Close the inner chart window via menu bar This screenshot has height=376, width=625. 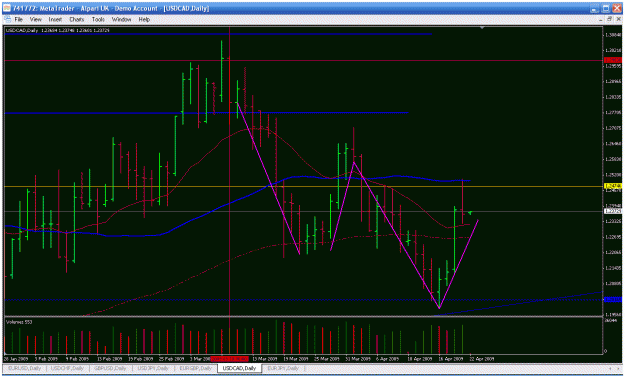[618, 19]
